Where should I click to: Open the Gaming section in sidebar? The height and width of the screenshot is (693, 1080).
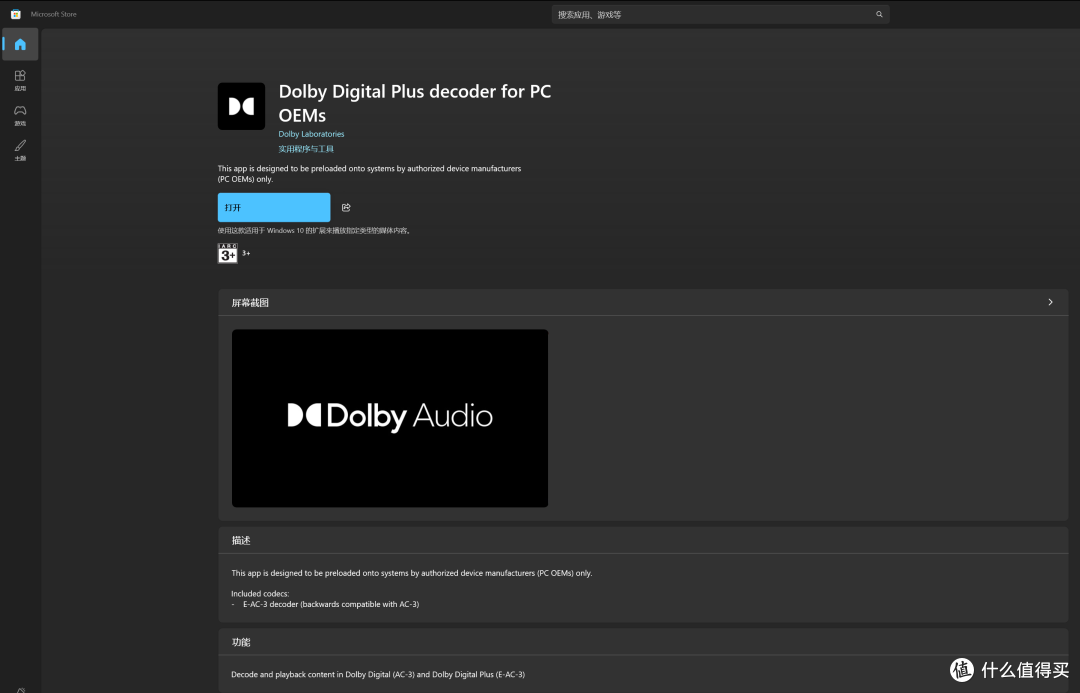[x=20, y=115]
